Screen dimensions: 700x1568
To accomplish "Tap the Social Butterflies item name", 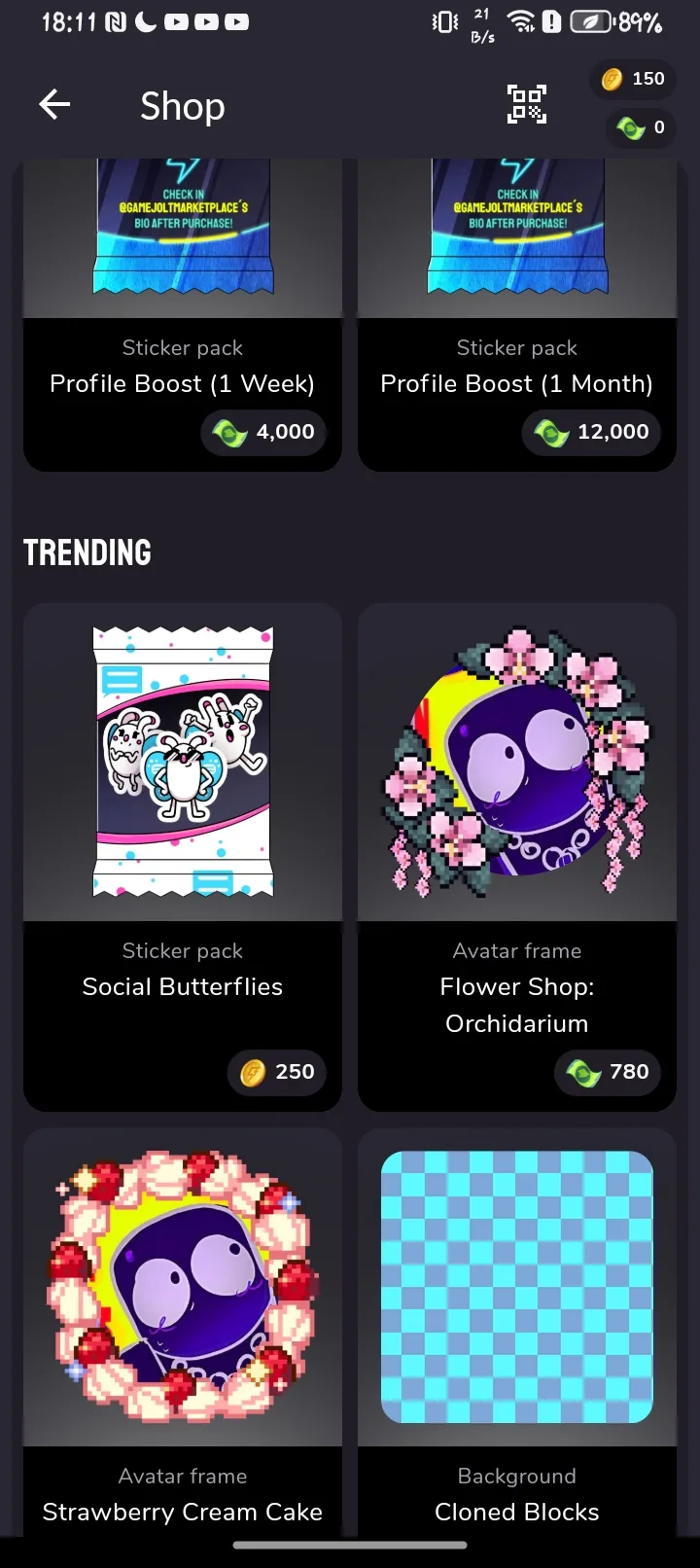I will 183,986.
